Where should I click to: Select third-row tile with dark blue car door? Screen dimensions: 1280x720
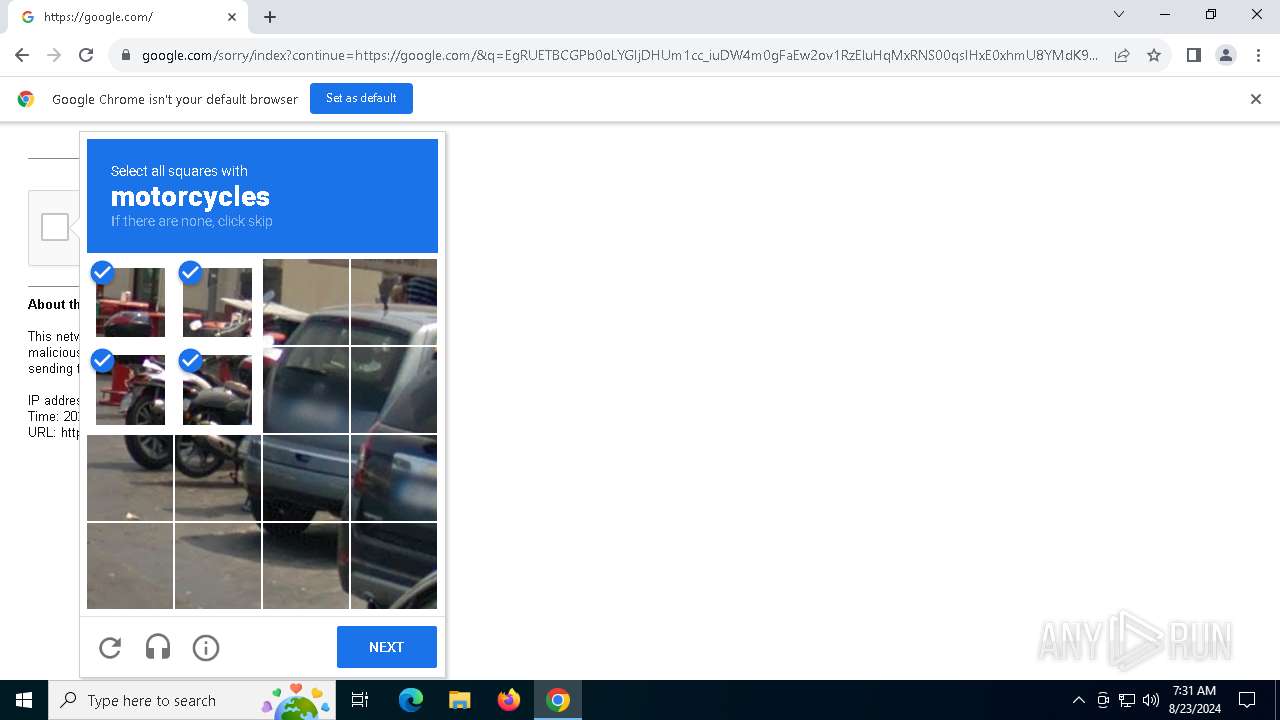394,478
